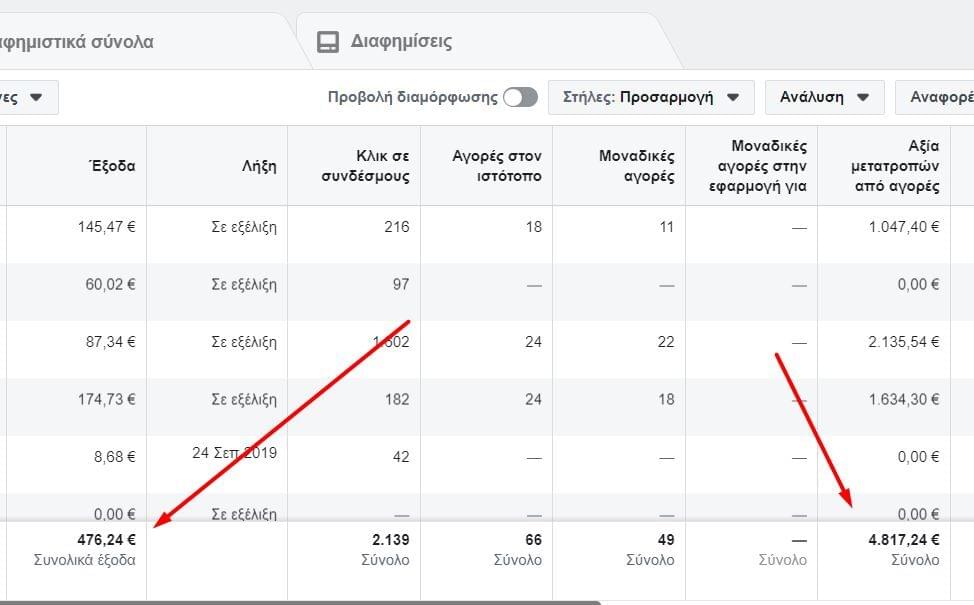Toggle the Προβολή διαμόρφωσης switch

pos(520,97)
